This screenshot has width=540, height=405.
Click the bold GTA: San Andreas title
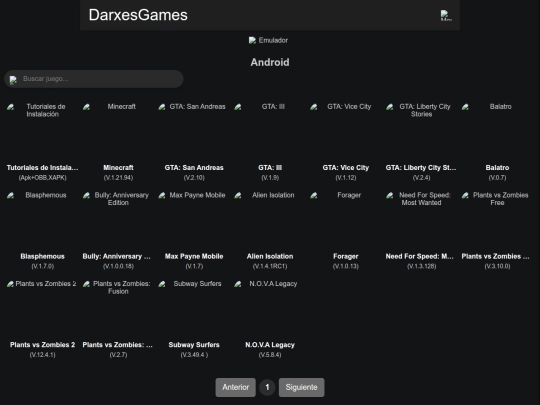pos(194,168)
